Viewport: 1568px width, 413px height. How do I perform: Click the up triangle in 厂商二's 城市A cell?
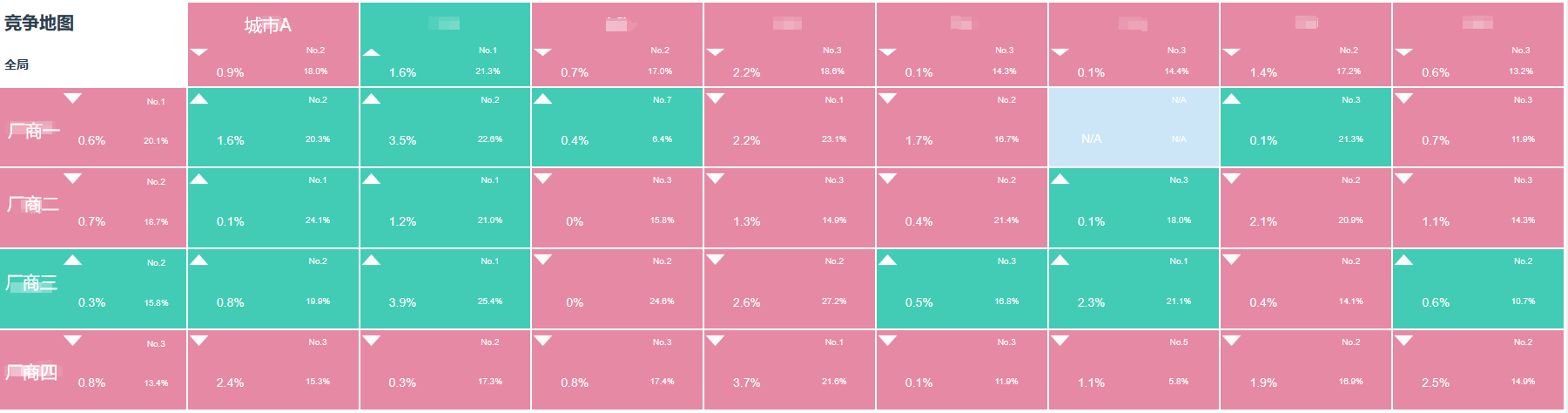(x=199, y=179)
